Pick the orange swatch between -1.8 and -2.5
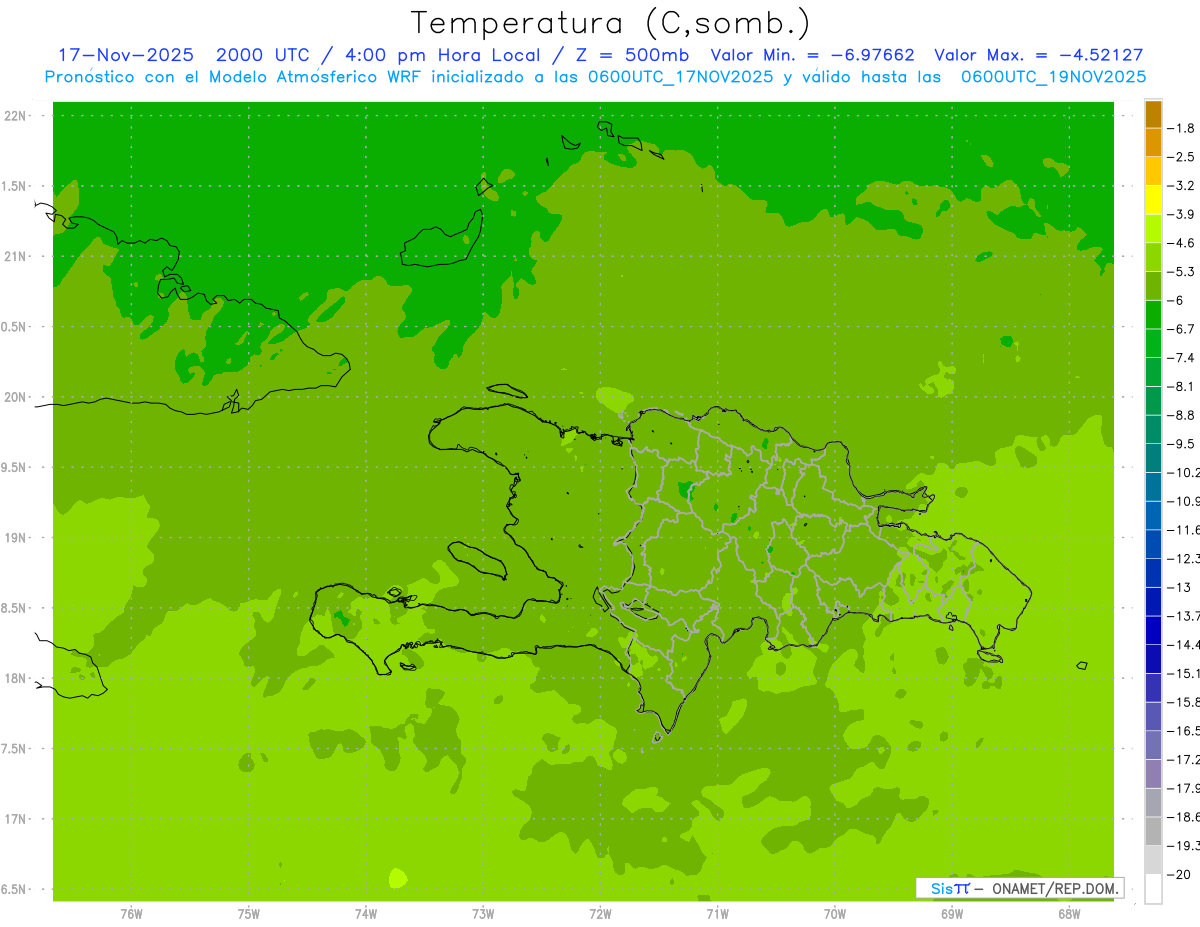 pos(1153,142)
